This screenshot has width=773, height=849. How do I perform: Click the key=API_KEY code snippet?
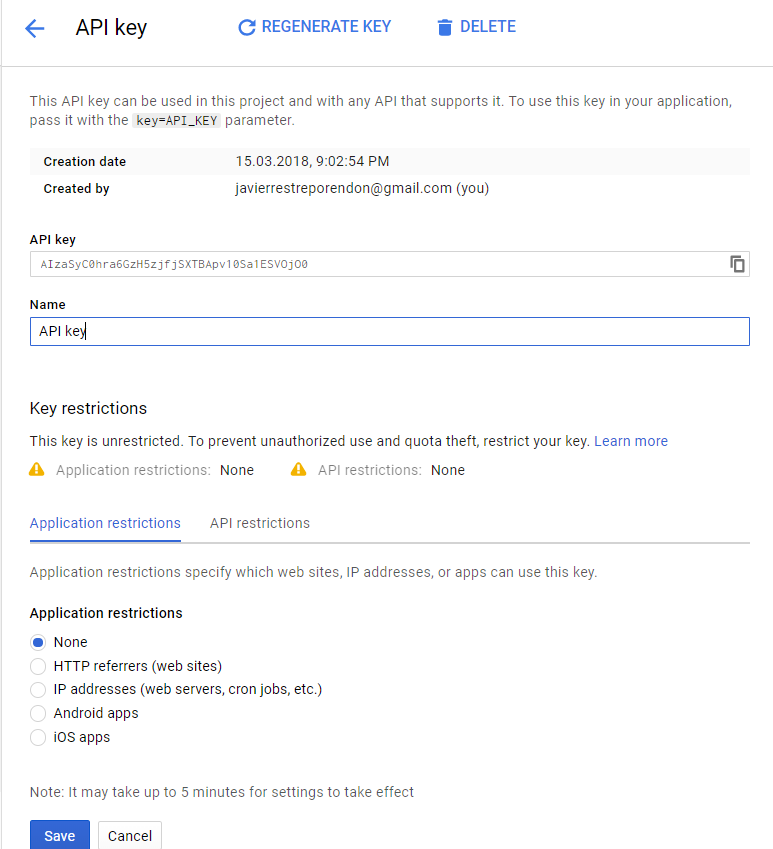[x=177, y=118]
